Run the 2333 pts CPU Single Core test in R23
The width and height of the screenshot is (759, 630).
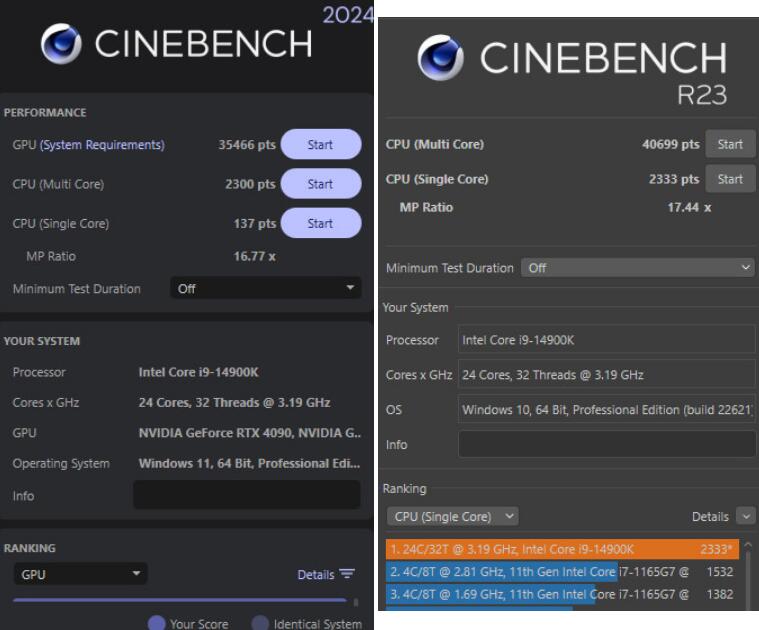[730, 179]
